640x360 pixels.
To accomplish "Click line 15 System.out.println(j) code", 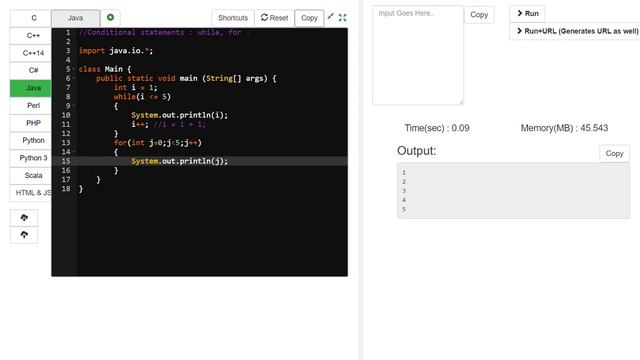I will pyautogui.click(x=179, y=161).
